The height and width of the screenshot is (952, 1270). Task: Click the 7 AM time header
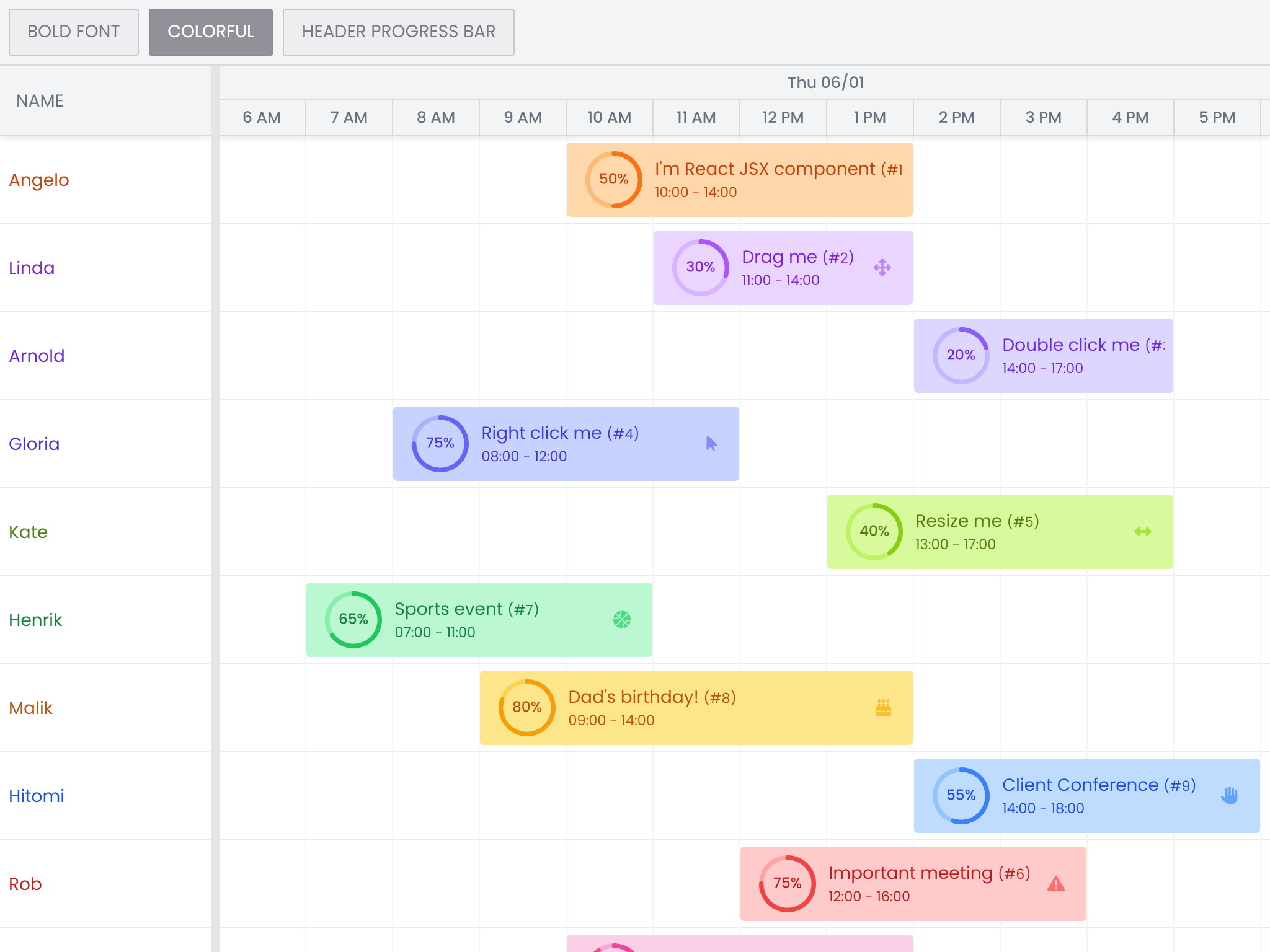coord(349,118)
